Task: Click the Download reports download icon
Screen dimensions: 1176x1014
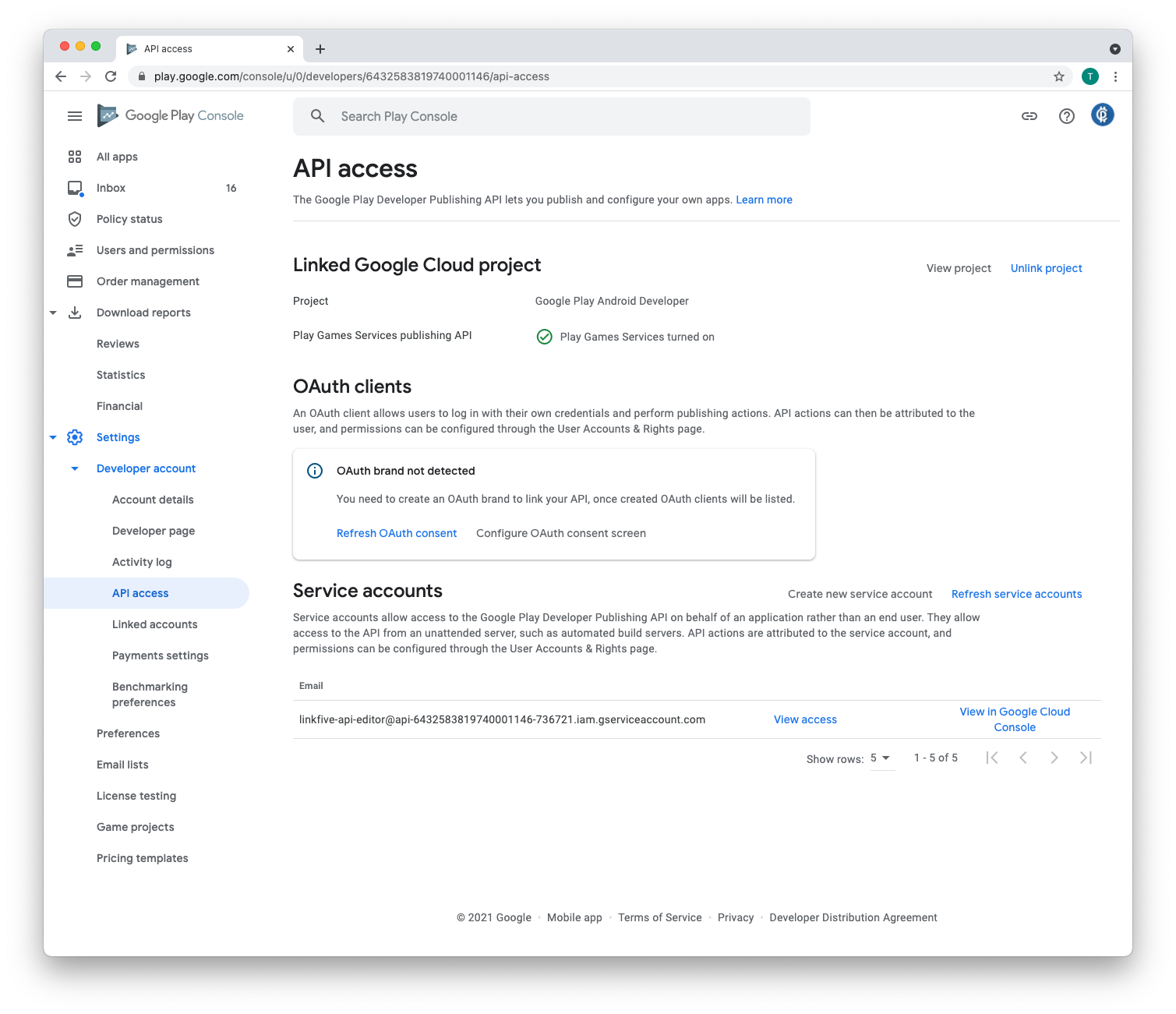Action: 75,313
